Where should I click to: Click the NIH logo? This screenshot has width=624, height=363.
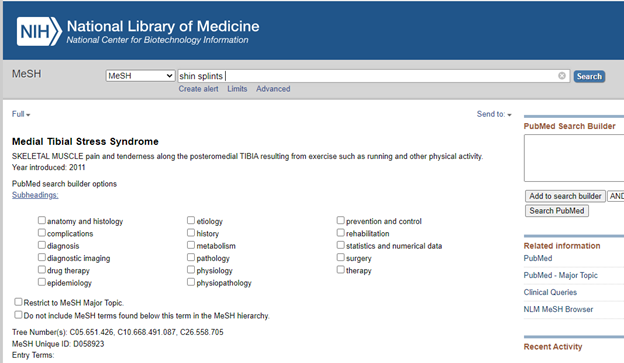pyautogui.click(x=39, y=31)
